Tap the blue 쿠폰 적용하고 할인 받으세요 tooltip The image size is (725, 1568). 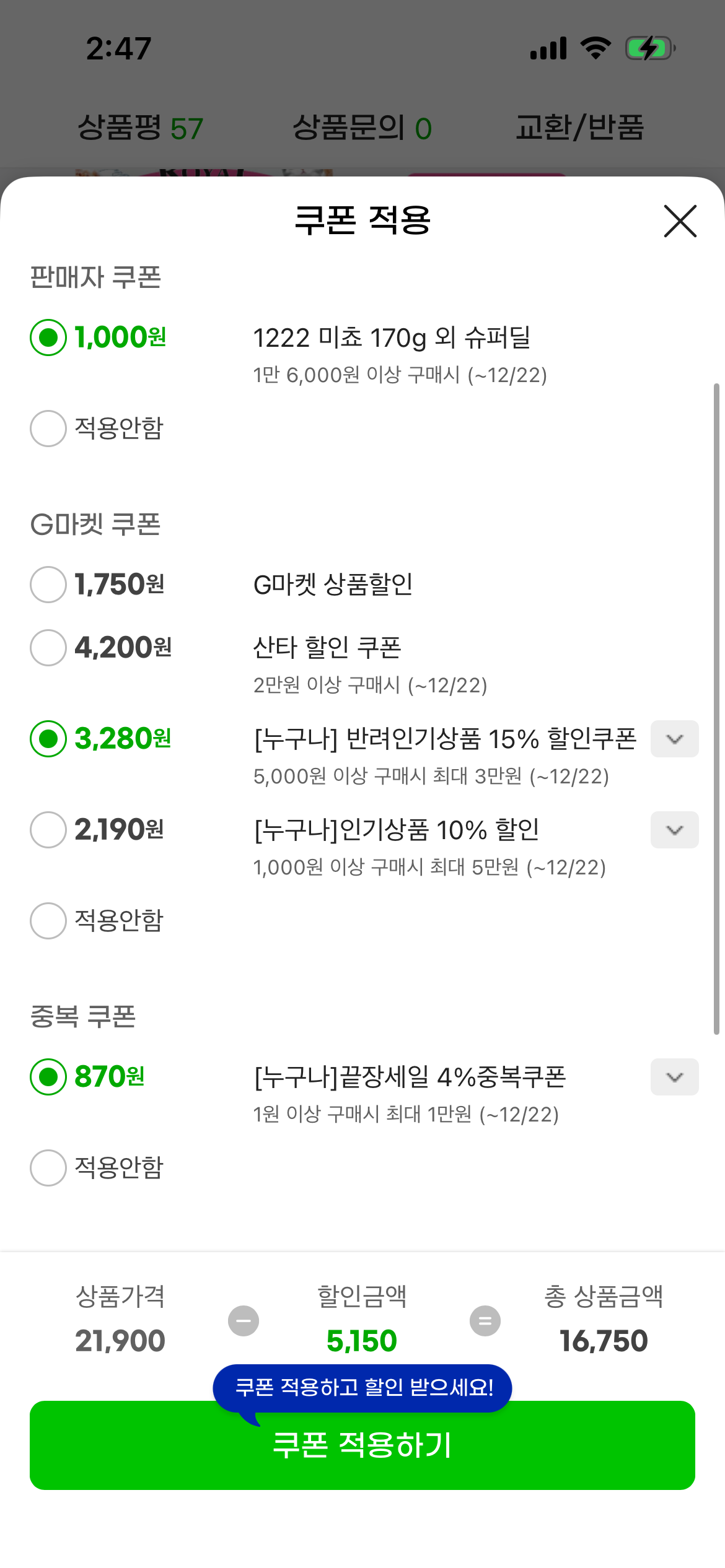(362, 1387)
